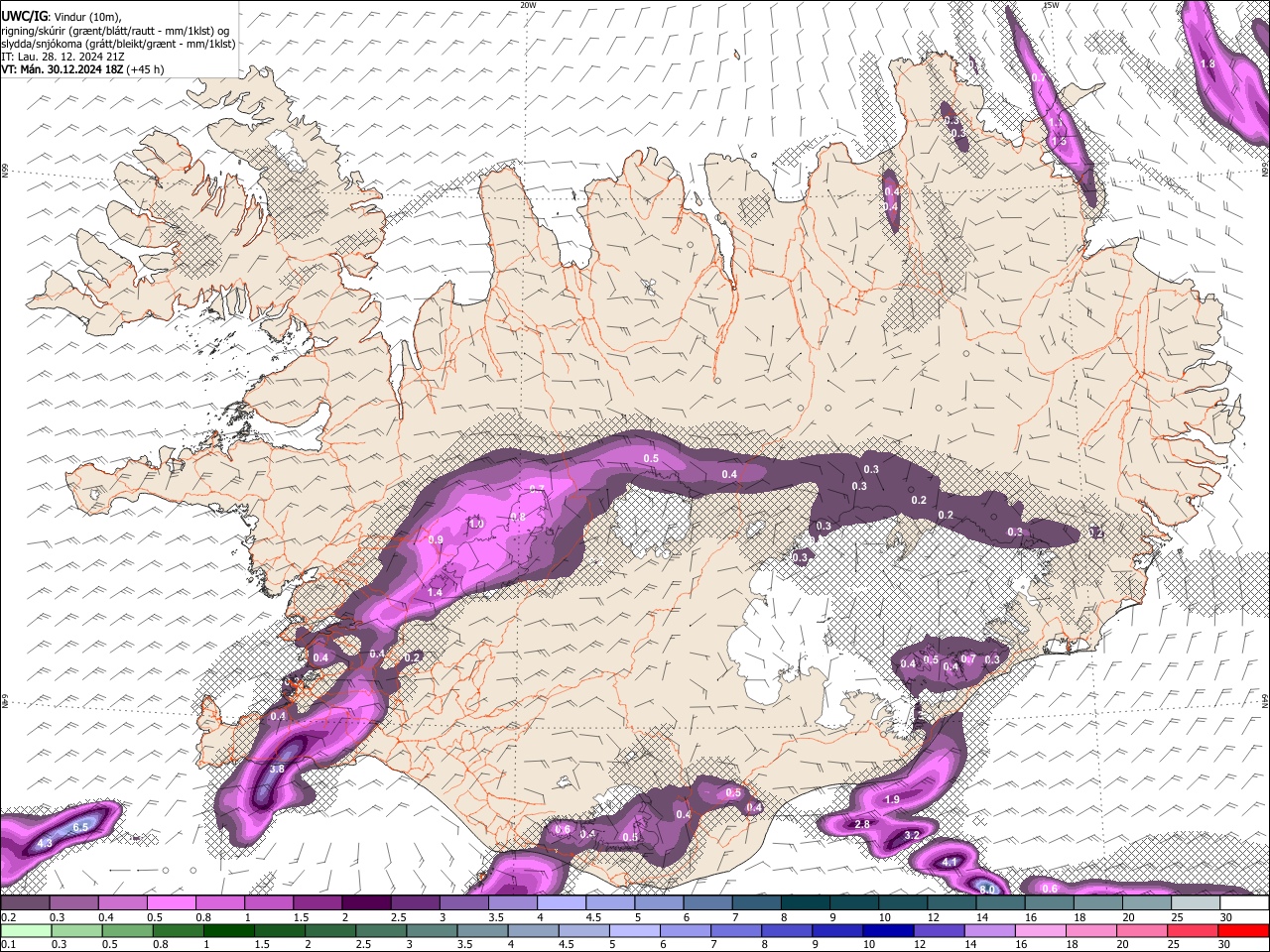Select the 1.5 mm snow legend swatch

click(x=317, y=902)
